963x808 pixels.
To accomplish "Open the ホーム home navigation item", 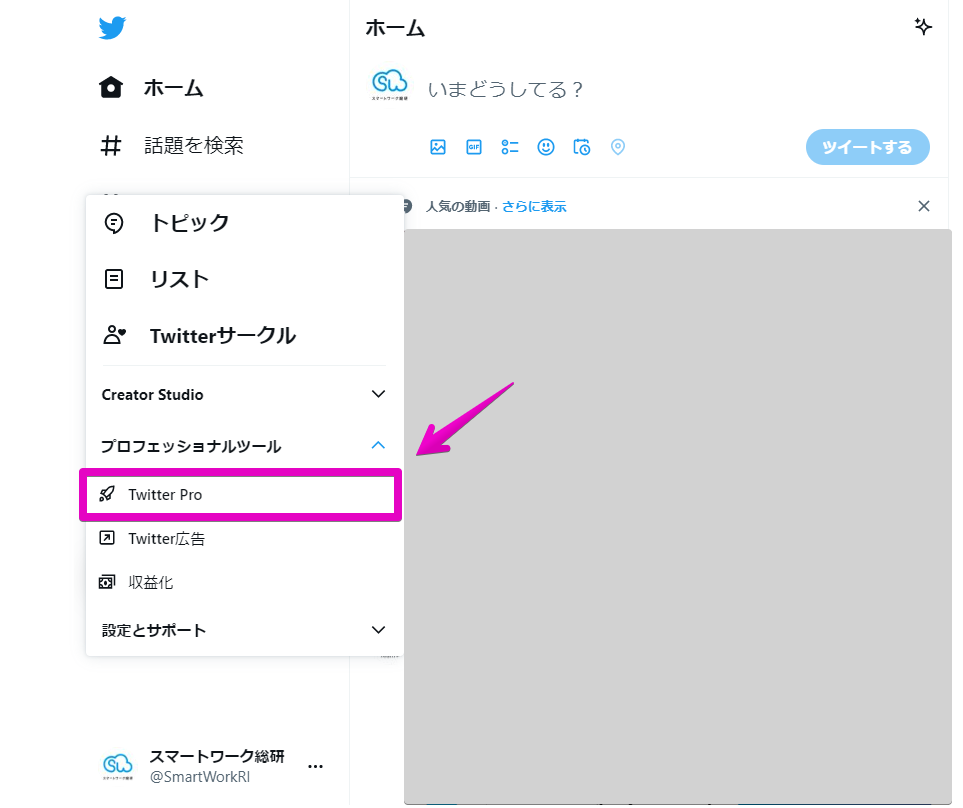I will [151, 88].
